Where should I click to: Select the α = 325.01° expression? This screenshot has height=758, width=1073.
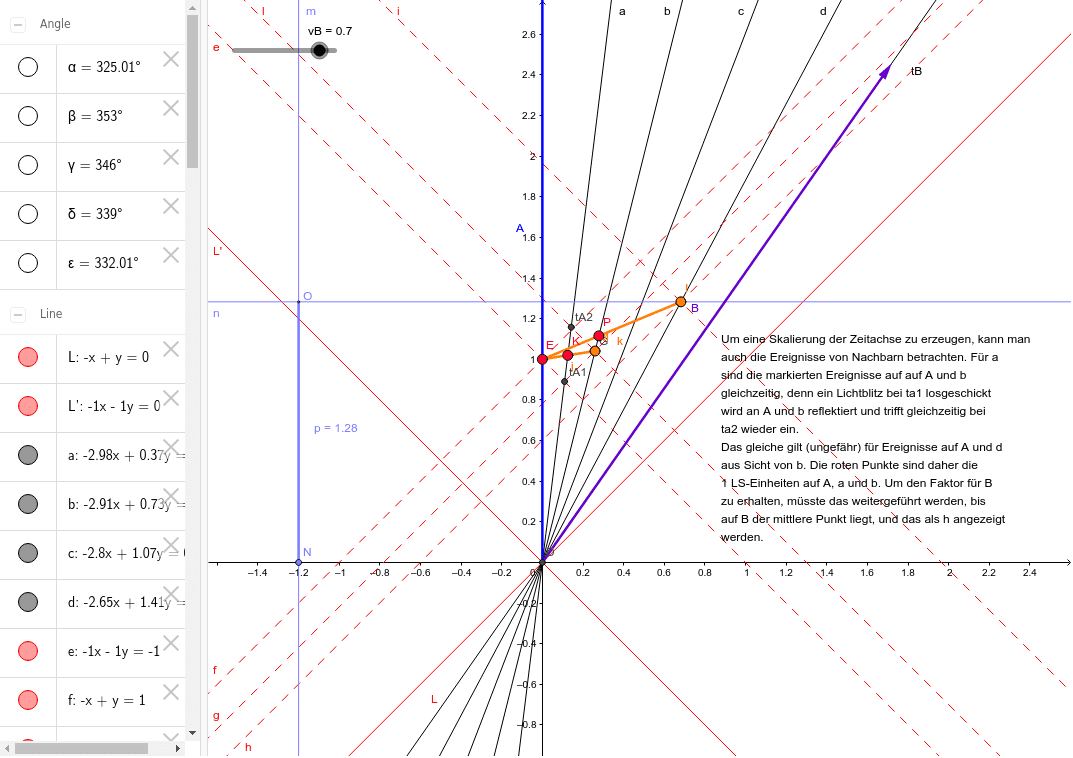(x=104, y=67)
